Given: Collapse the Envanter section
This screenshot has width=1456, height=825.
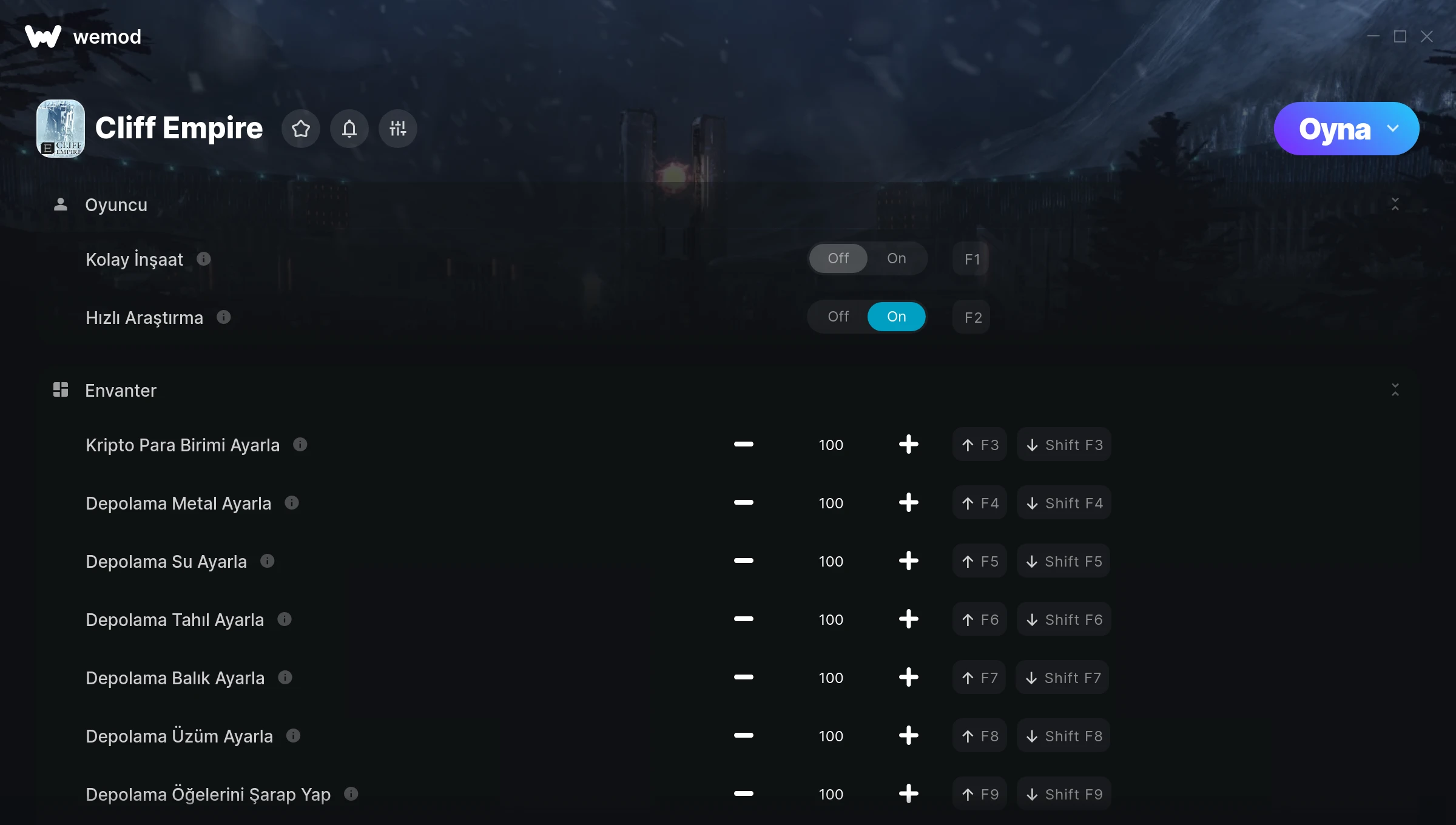Looking at the screenshot, I should pos(1395,390).
